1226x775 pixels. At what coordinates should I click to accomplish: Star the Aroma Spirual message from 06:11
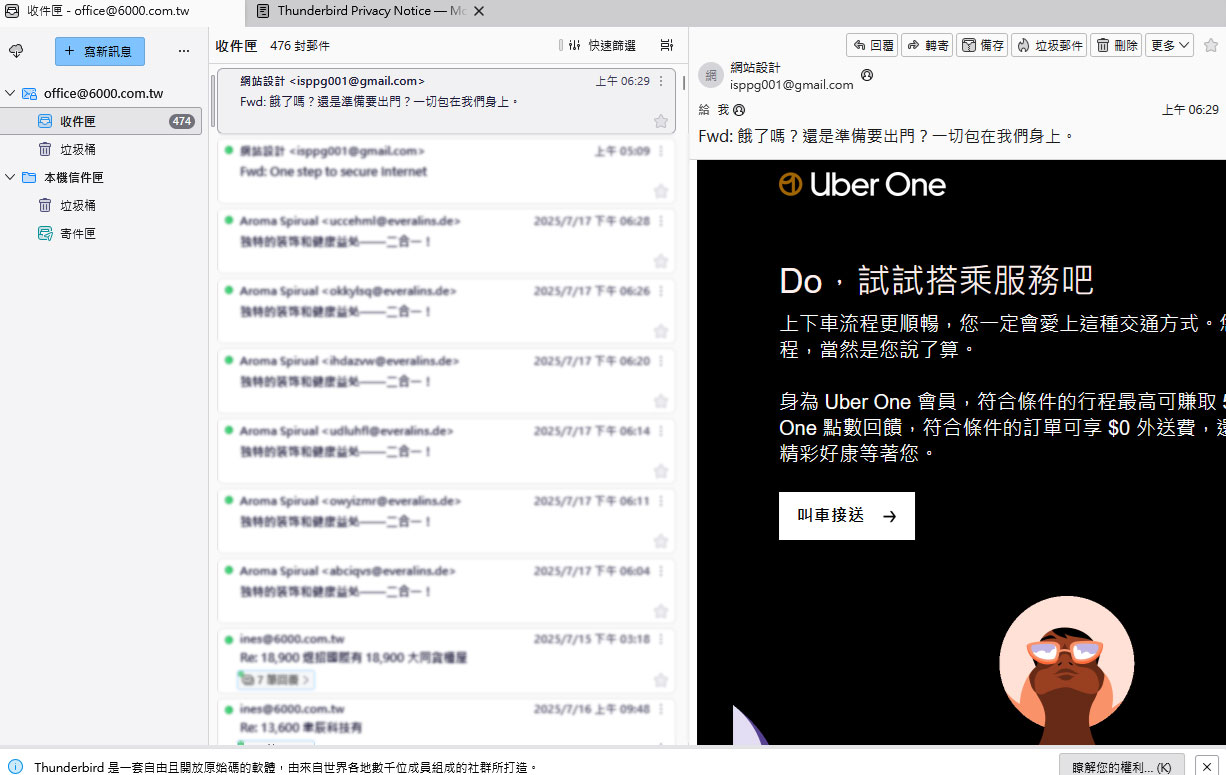coord(660,541)
